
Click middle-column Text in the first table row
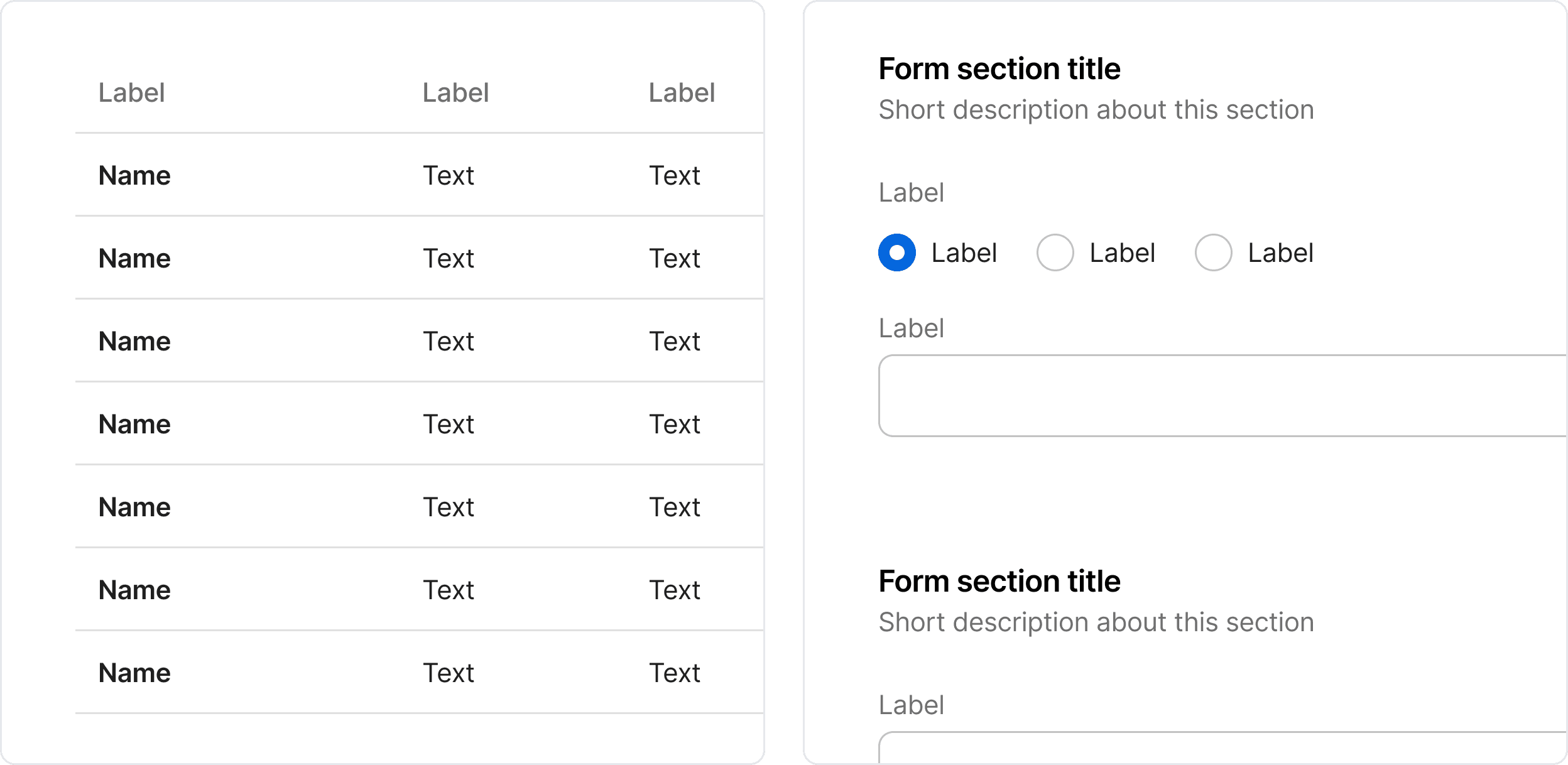point(448,176)
